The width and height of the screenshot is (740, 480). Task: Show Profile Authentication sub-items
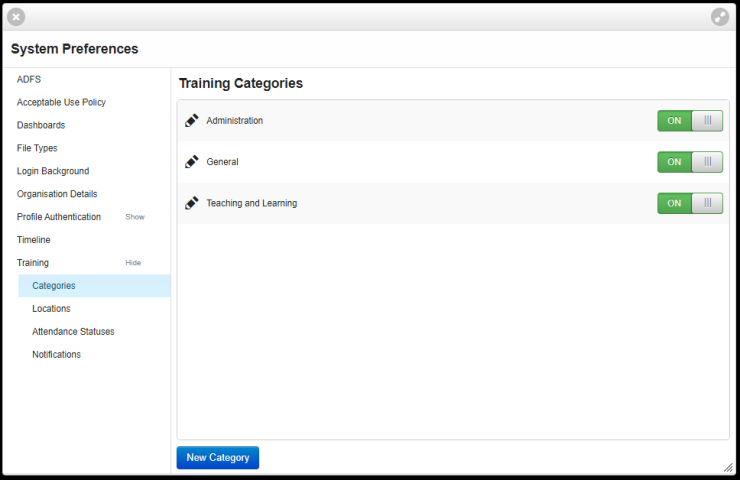[x=135, y=217]
